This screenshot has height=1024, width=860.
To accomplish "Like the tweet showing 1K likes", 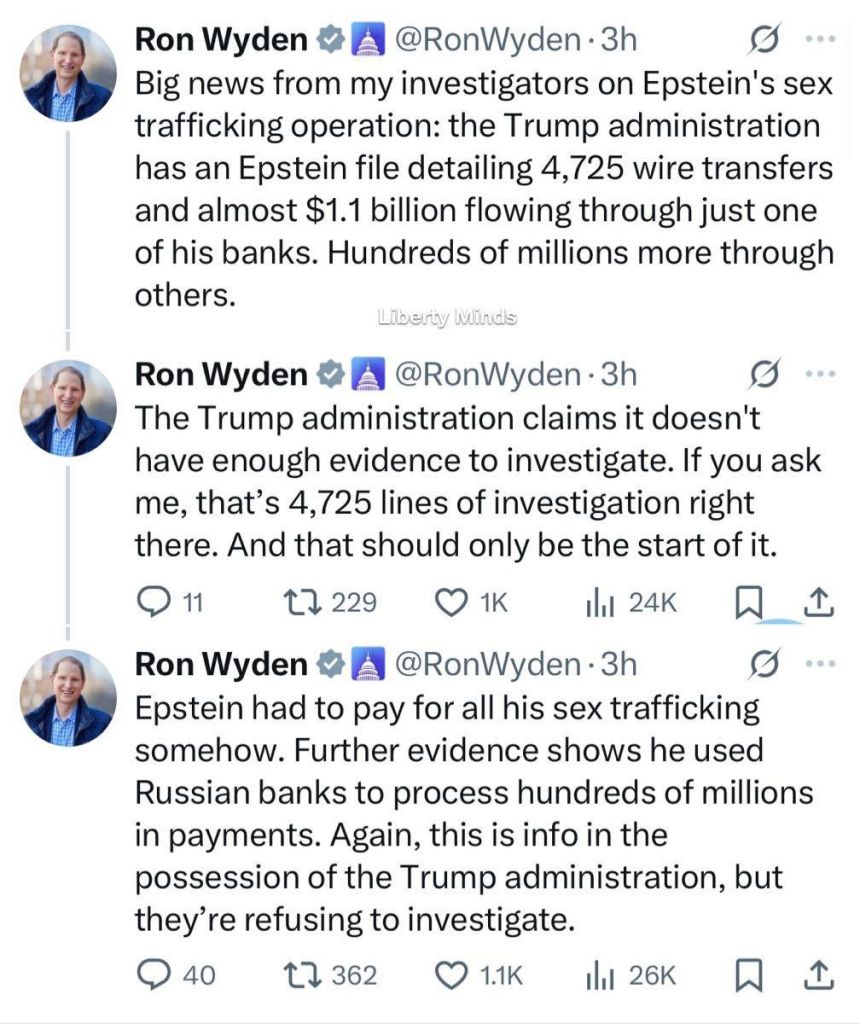I will point(452,602).
